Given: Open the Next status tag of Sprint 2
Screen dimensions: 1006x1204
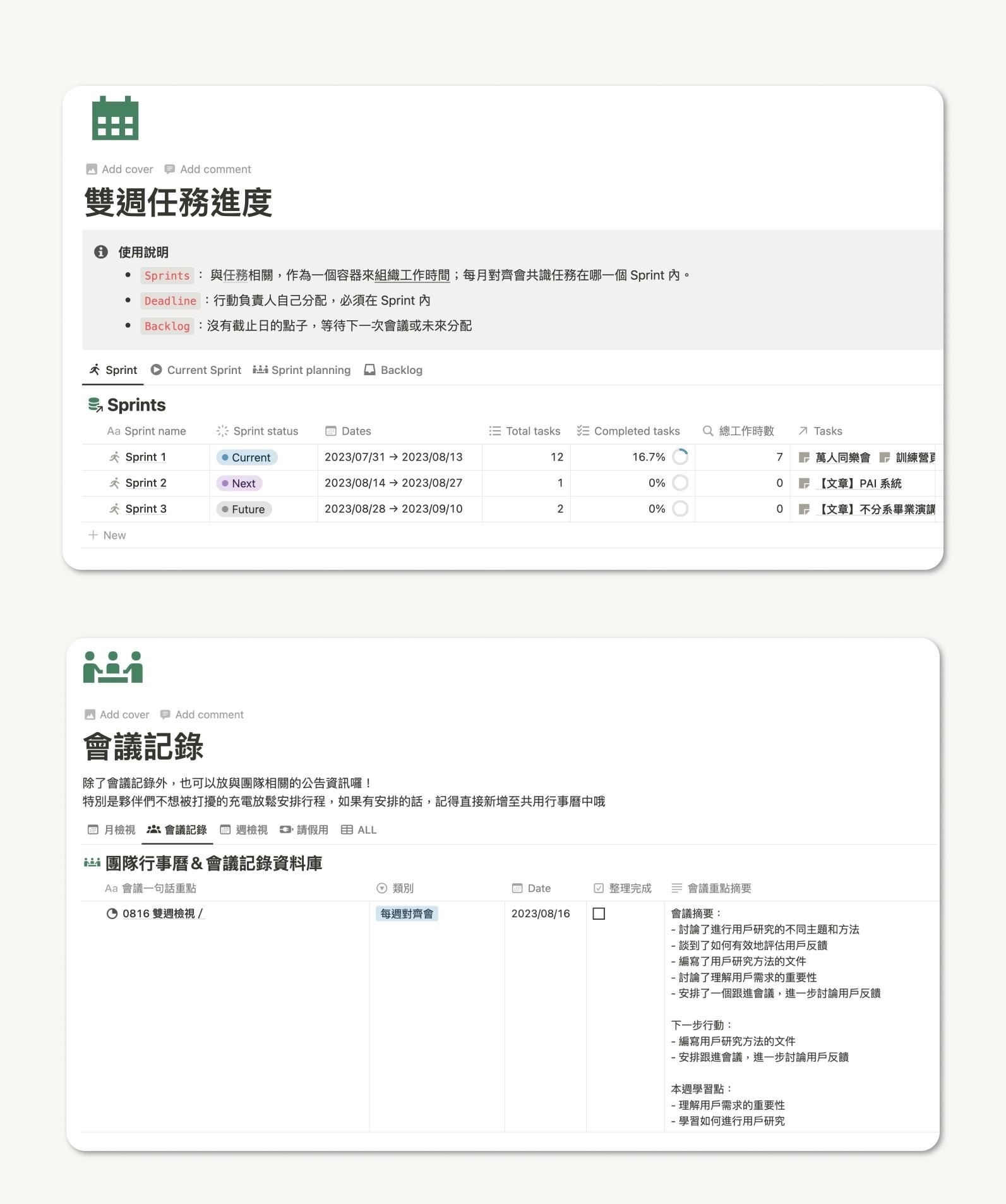Looking at the screenshot, I should point(239,483).
